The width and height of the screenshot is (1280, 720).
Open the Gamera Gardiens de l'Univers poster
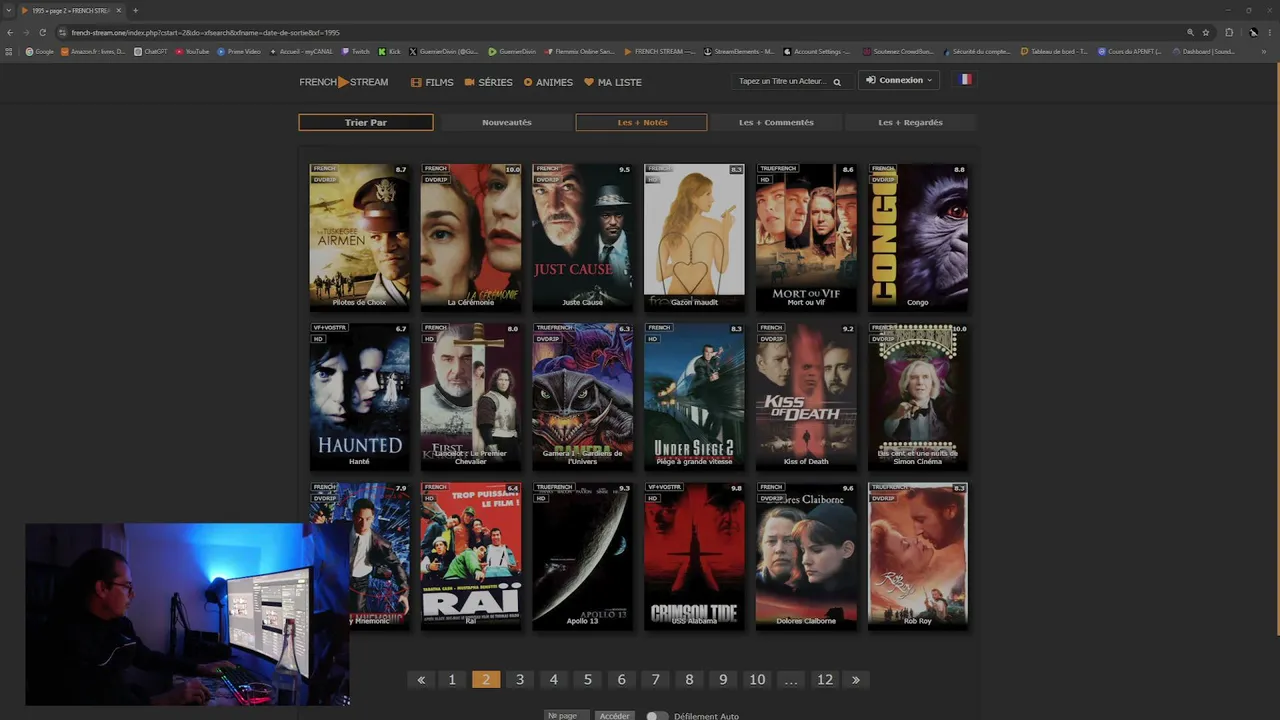(582, 396)
